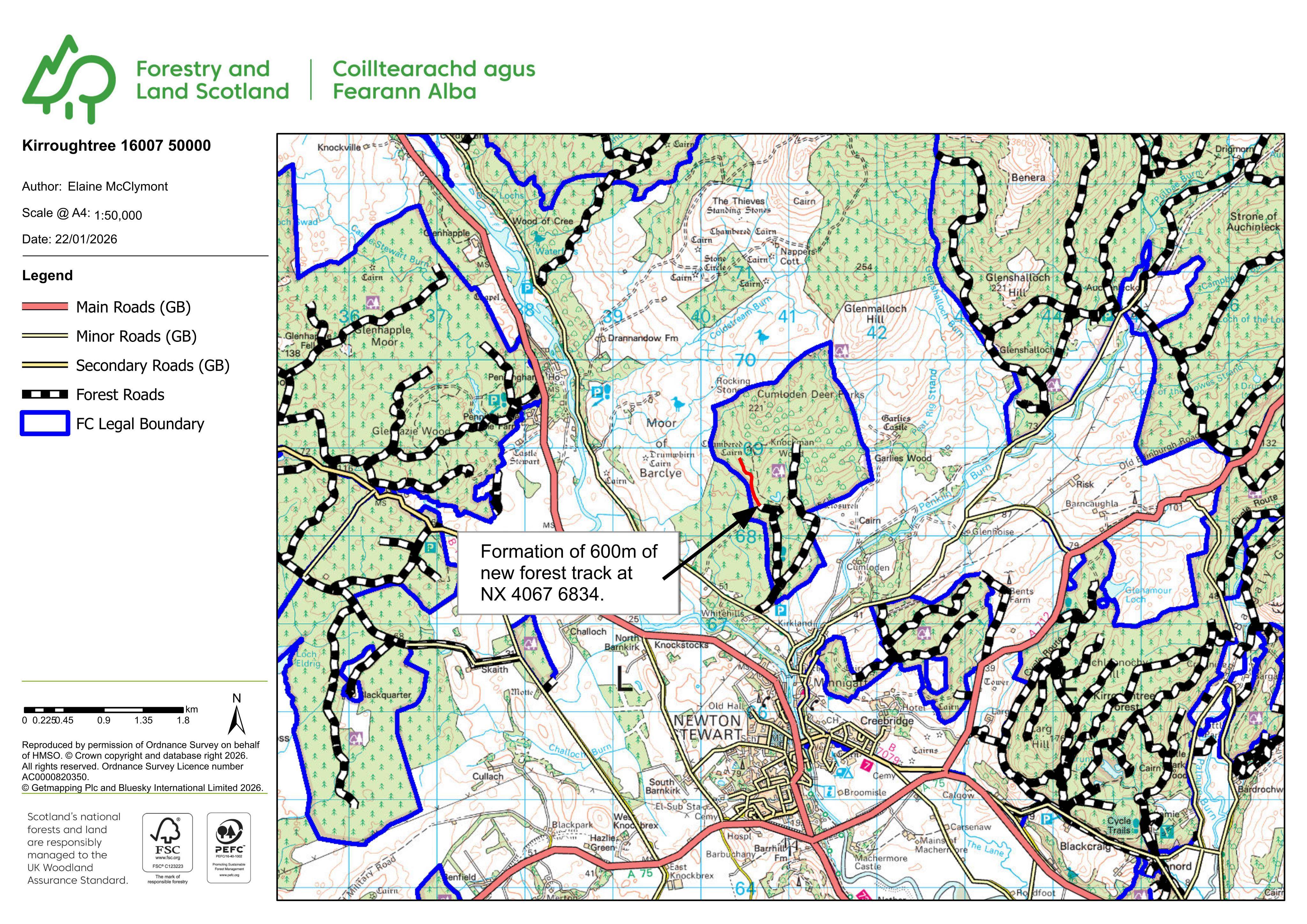Click 'Coilltearachd agus Fearann Alba' heading text
The width and height of the screenshot is (1307, 924).
coord(434,80)
